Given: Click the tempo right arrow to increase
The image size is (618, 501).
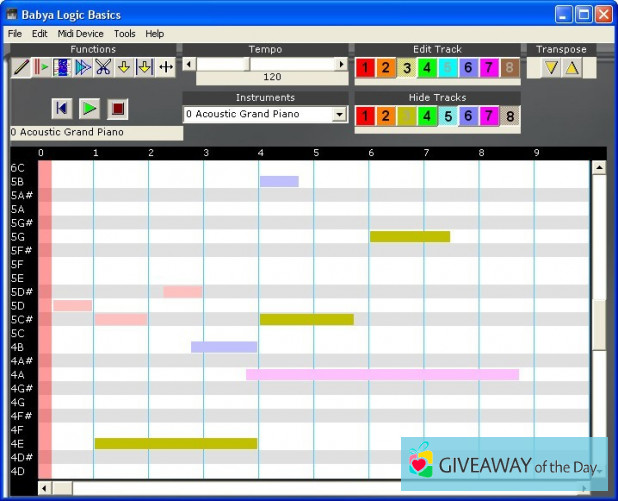Looking at the screenshot, I should (341, 64).
